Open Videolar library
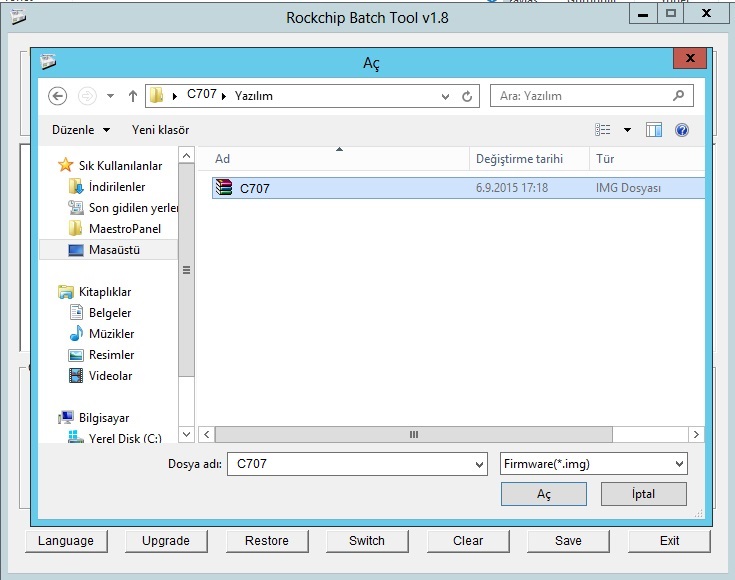 point(111,376)
